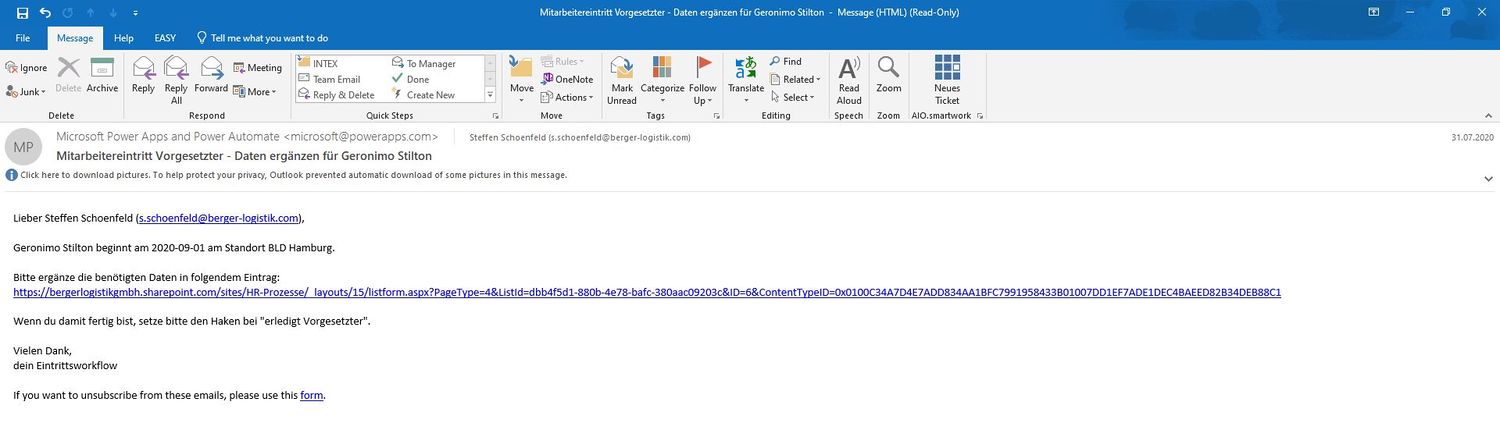This screenshot has width=1500, height=423.
Task: Expand the message header with chevron
Action: [x=1488, y=178]
